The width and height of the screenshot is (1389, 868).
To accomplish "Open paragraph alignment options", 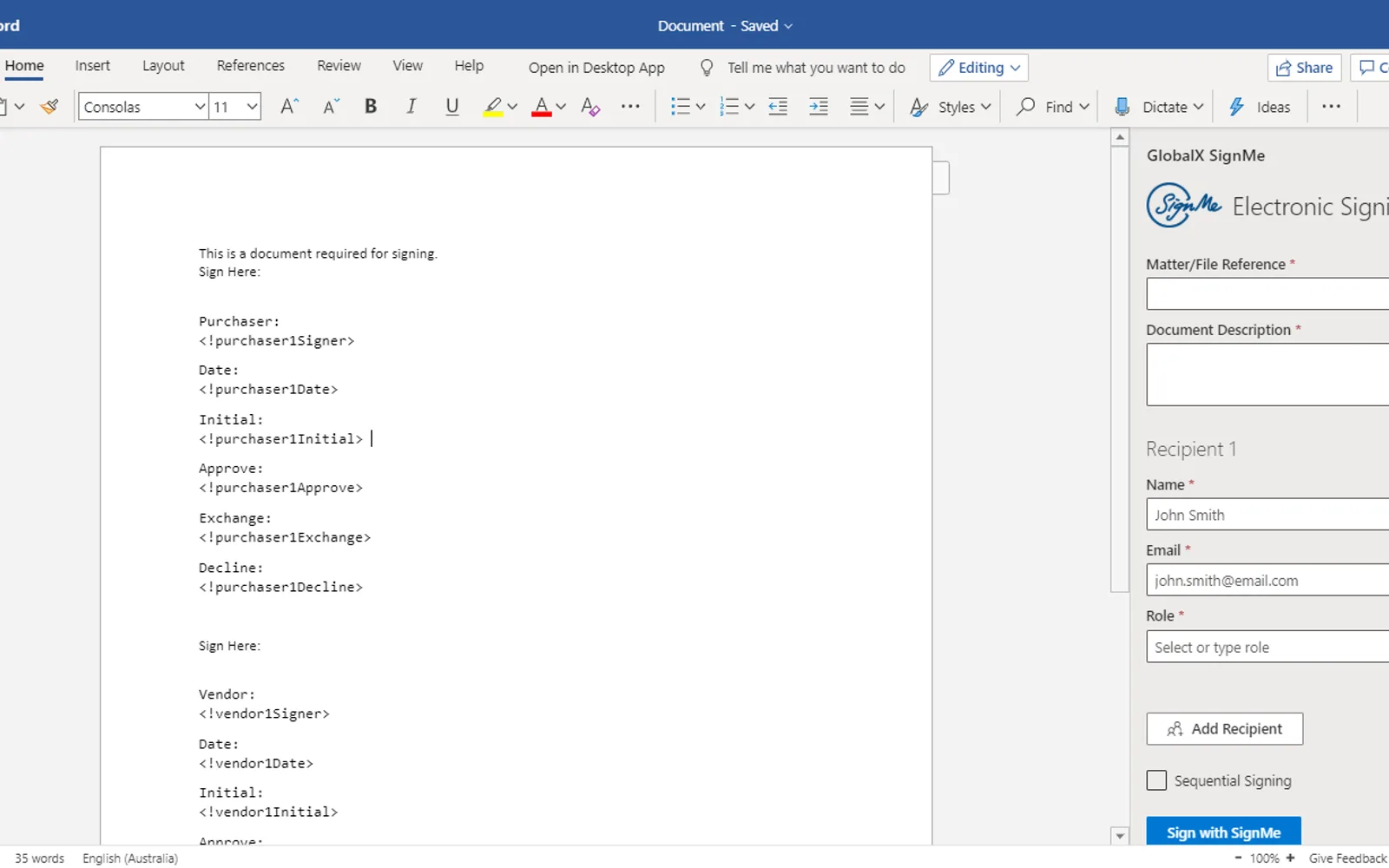I will click(866, 107).
